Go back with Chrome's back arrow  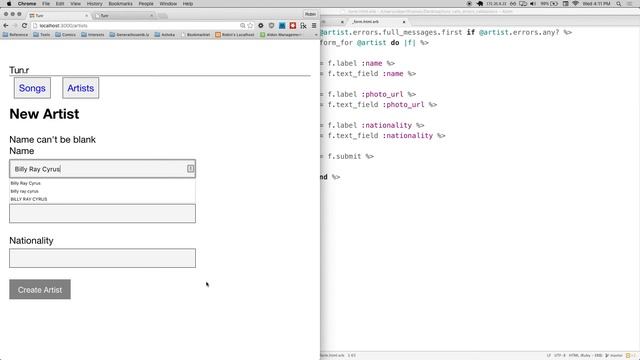6,25
